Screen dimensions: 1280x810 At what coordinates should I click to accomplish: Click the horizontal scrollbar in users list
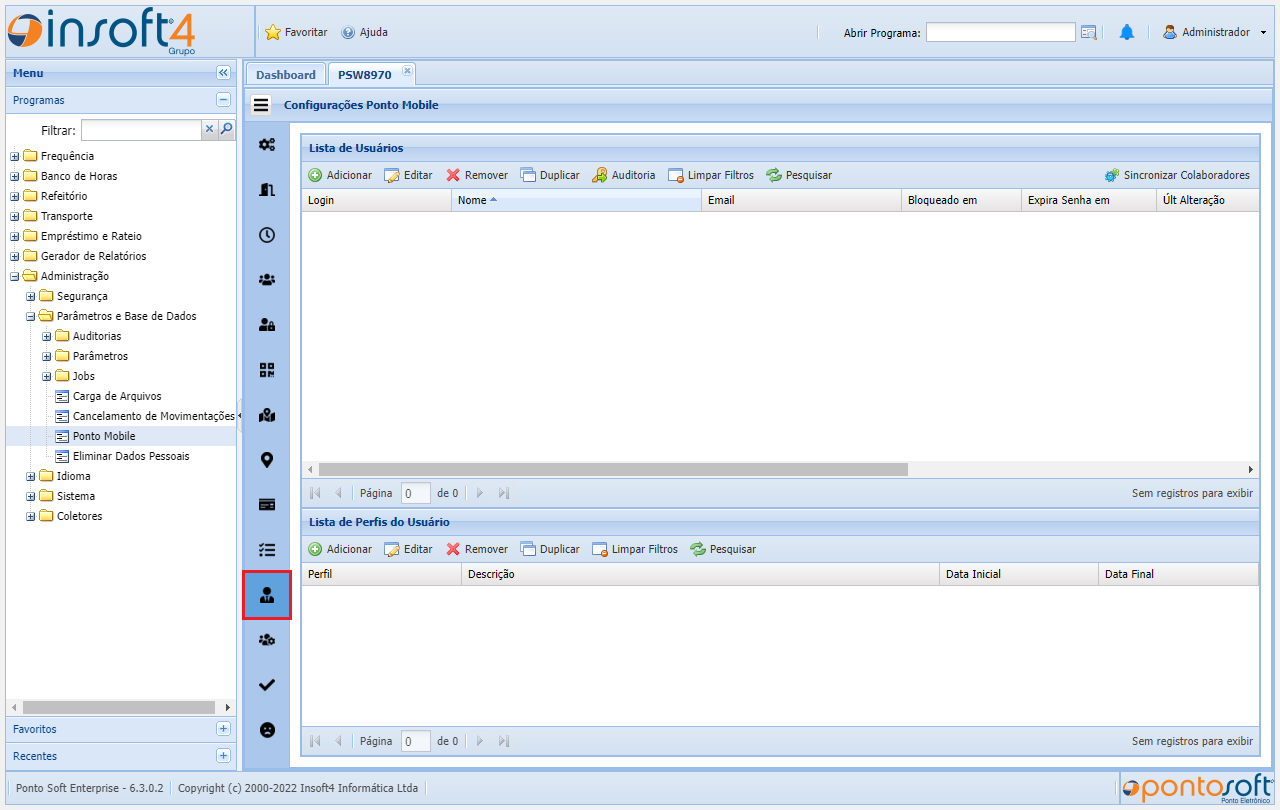tap(612, 469)
